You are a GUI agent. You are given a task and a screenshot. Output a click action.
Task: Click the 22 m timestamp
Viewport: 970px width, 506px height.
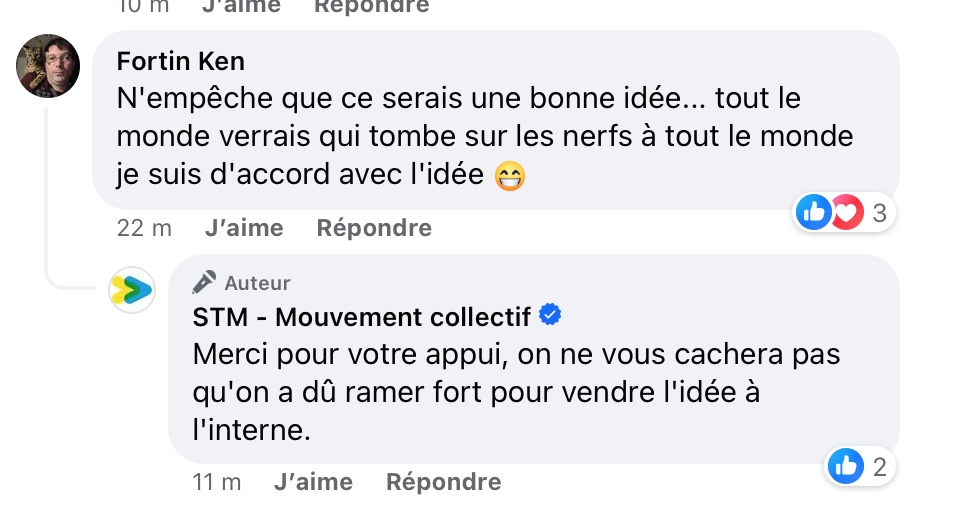(144, 228)
